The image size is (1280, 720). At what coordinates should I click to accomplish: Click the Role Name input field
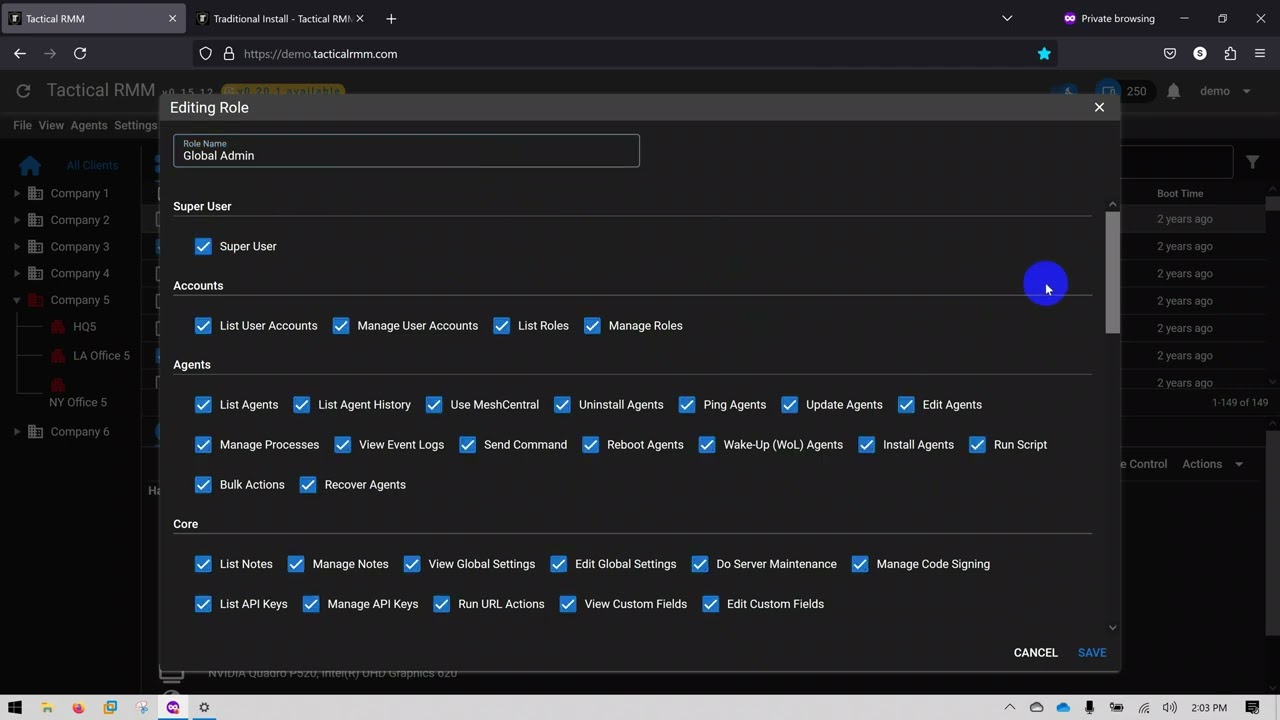click(406, 151)
